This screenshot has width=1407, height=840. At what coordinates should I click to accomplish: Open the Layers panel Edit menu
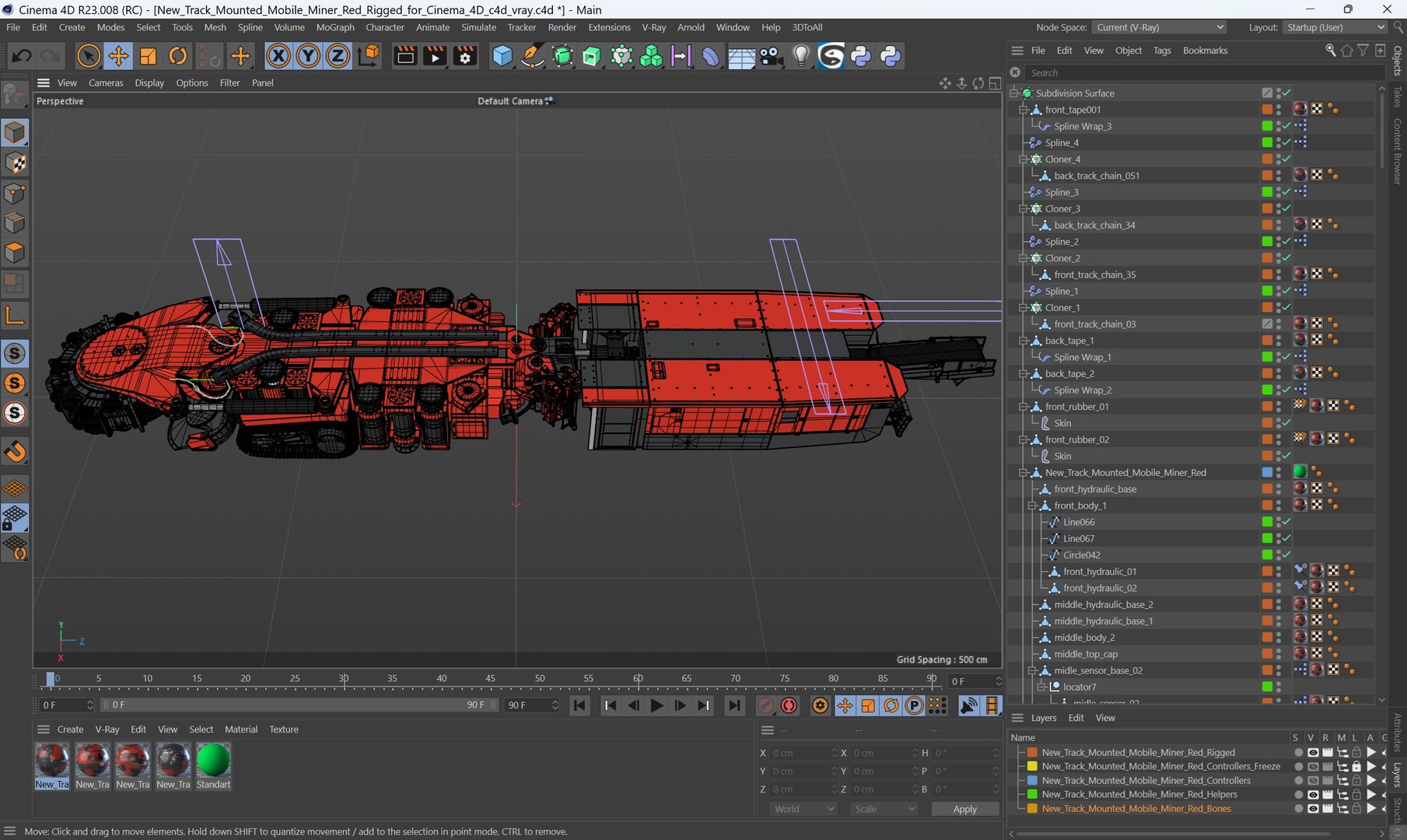[x=1076, y=718]
